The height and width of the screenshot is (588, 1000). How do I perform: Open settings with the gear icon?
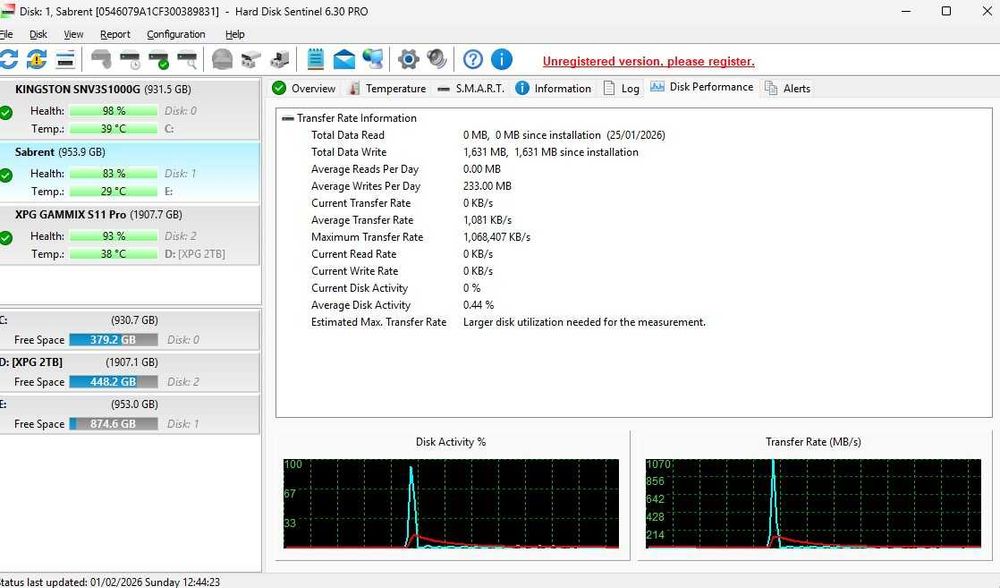[408, 59]
